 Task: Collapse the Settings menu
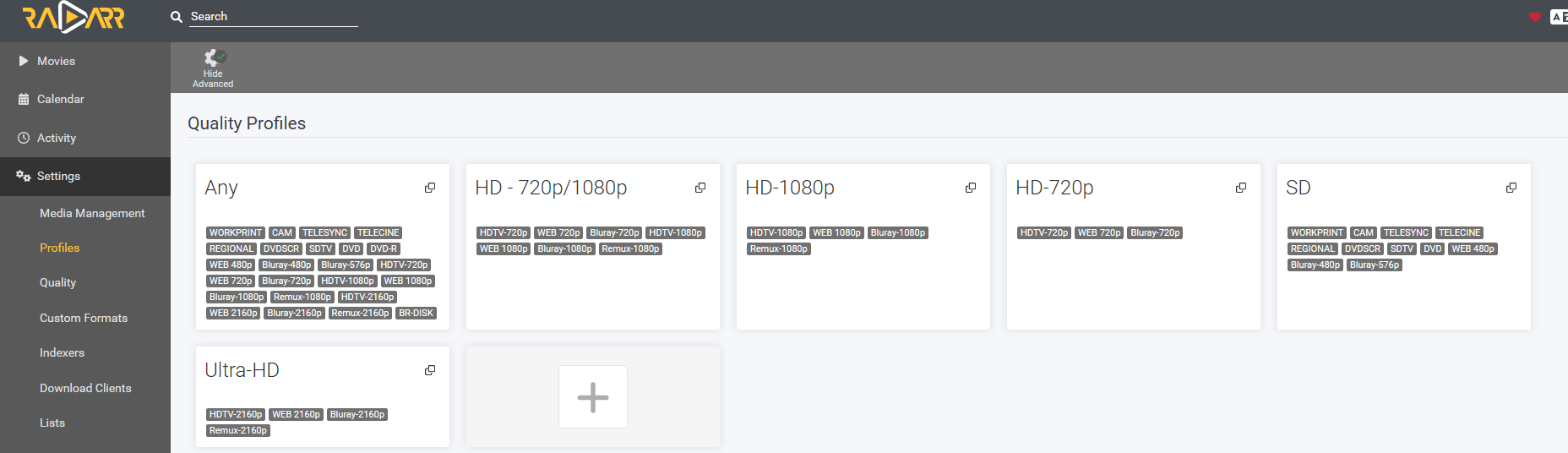(x=58, y=176)
